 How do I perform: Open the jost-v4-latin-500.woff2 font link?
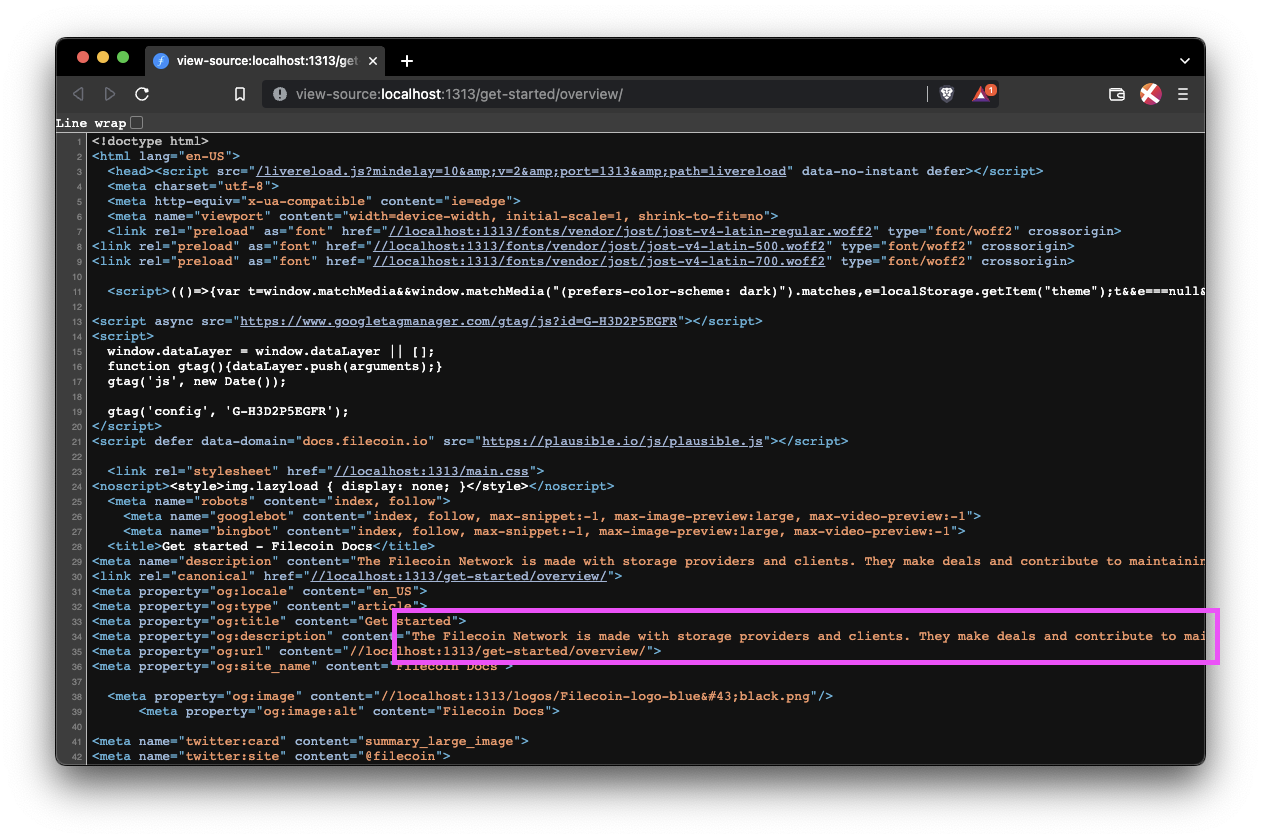600,246
